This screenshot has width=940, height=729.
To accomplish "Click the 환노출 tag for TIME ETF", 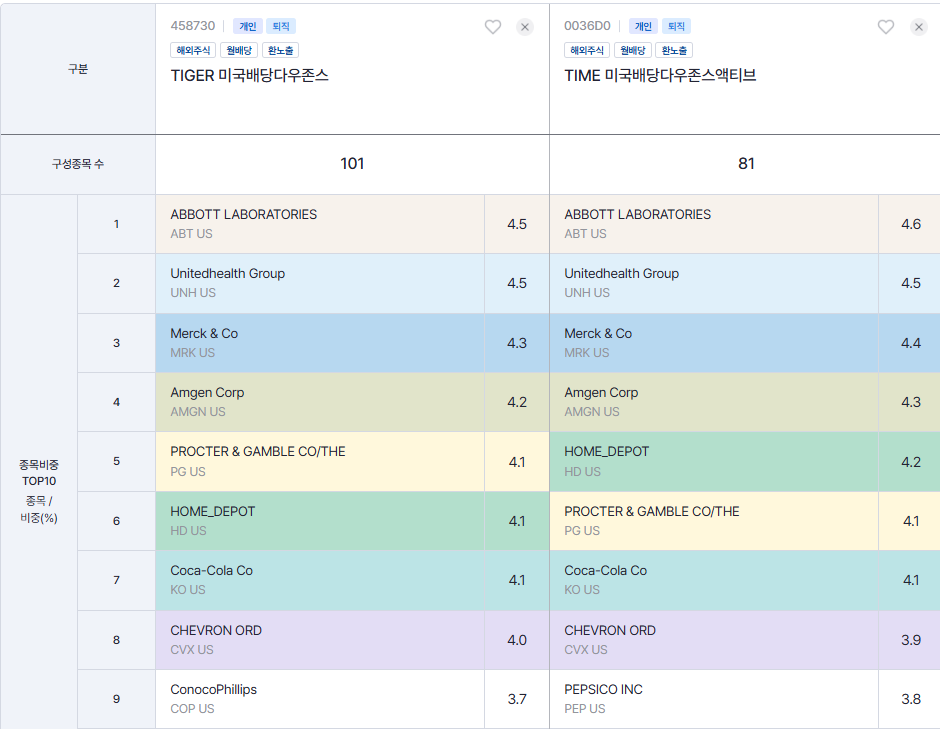I will [x=674, y=50].
